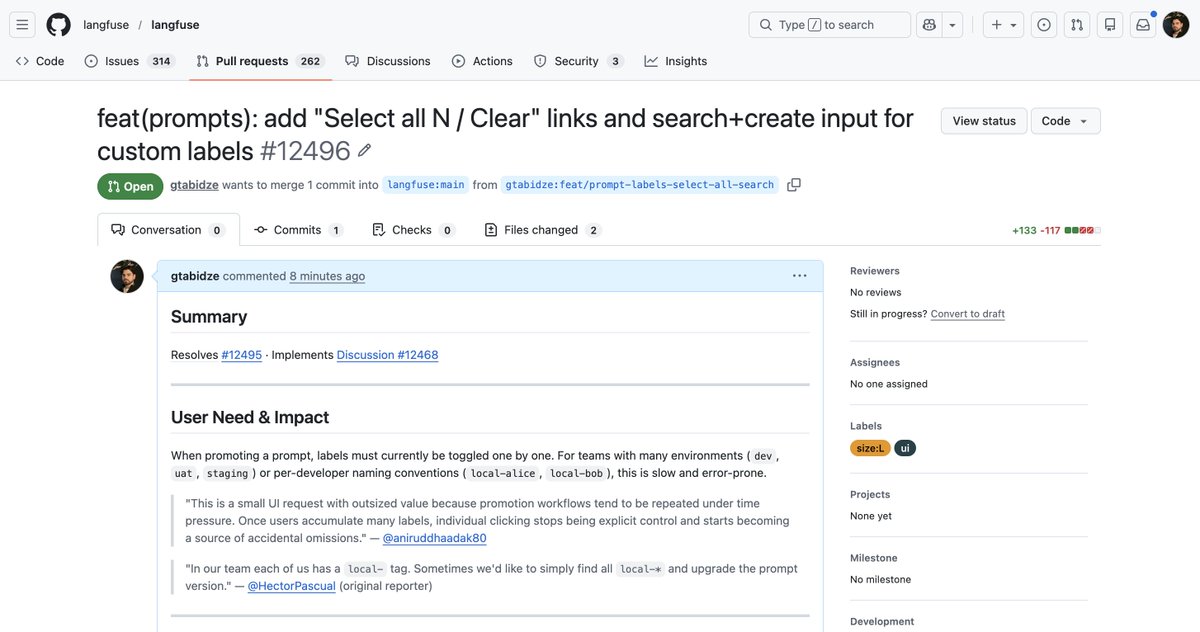Click the 8 minutes ago timestamp
This screenshot has width=1200, height=632.
tap(327, 276)
